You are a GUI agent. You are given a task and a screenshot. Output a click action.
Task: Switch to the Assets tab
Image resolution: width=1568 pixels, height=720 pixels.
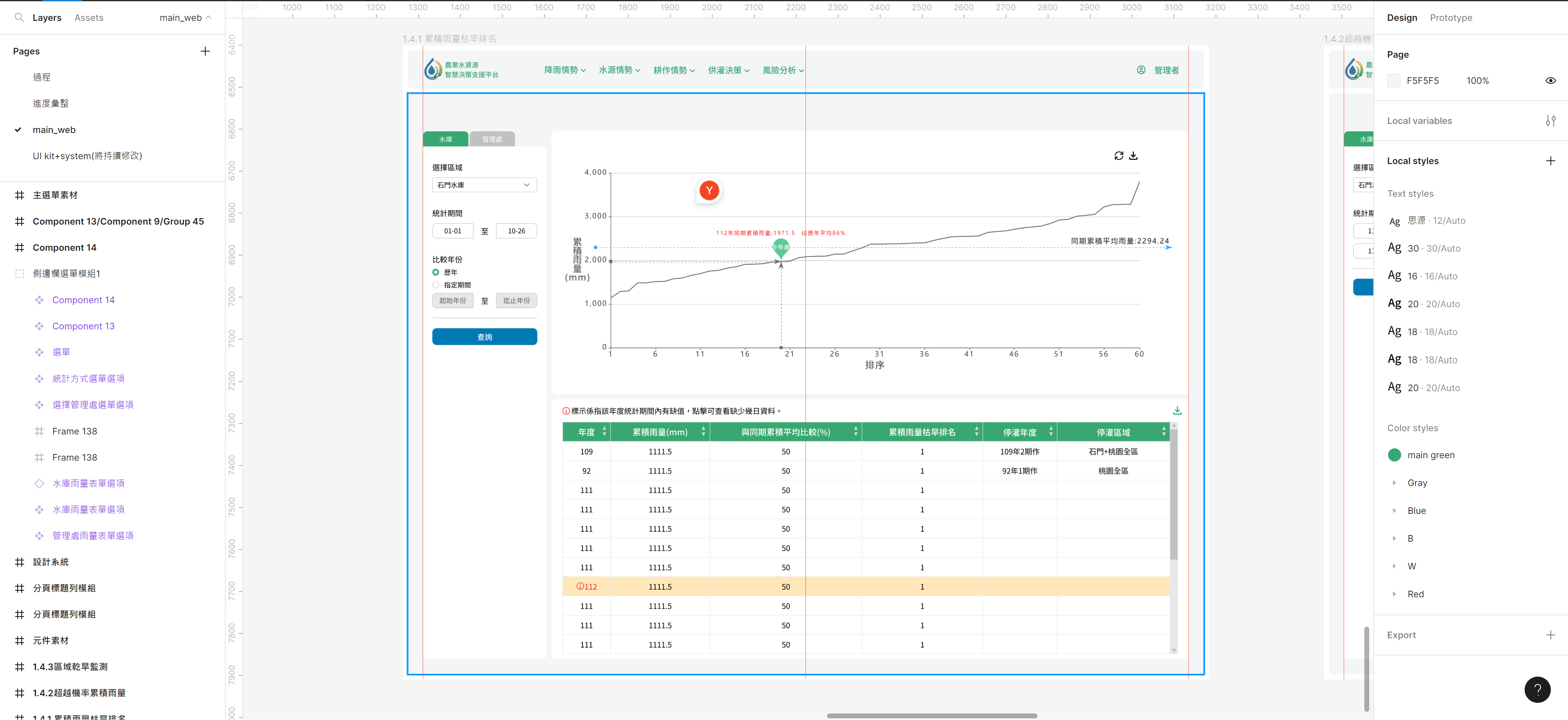(89, 18)
